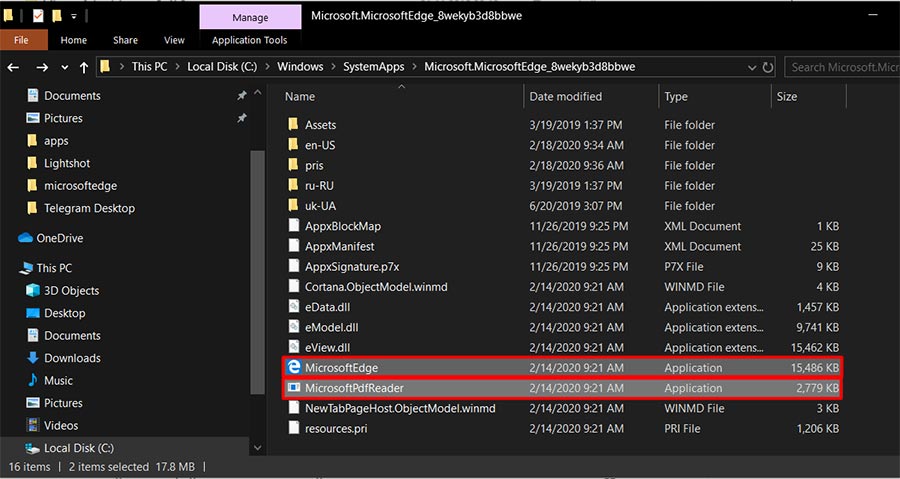
Task: Select the en-US folder icon
Action: pyautogui.click(x=293, y=145)
